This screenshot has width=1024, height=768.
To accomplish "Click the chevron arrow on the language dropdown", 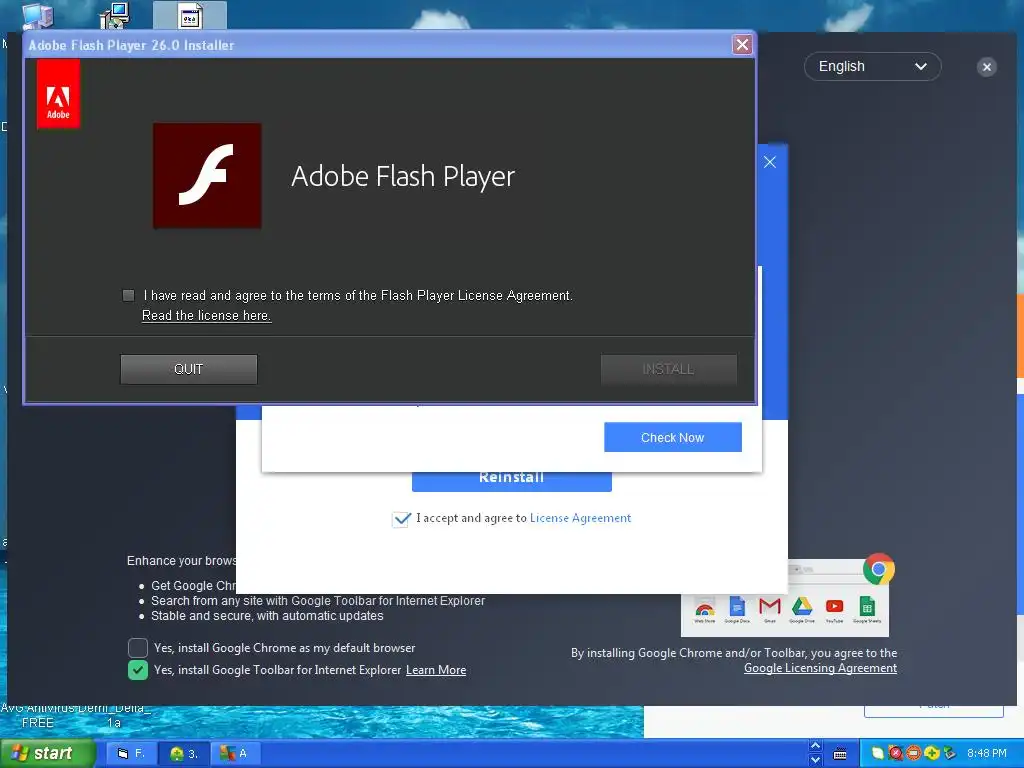I will 921,67.
